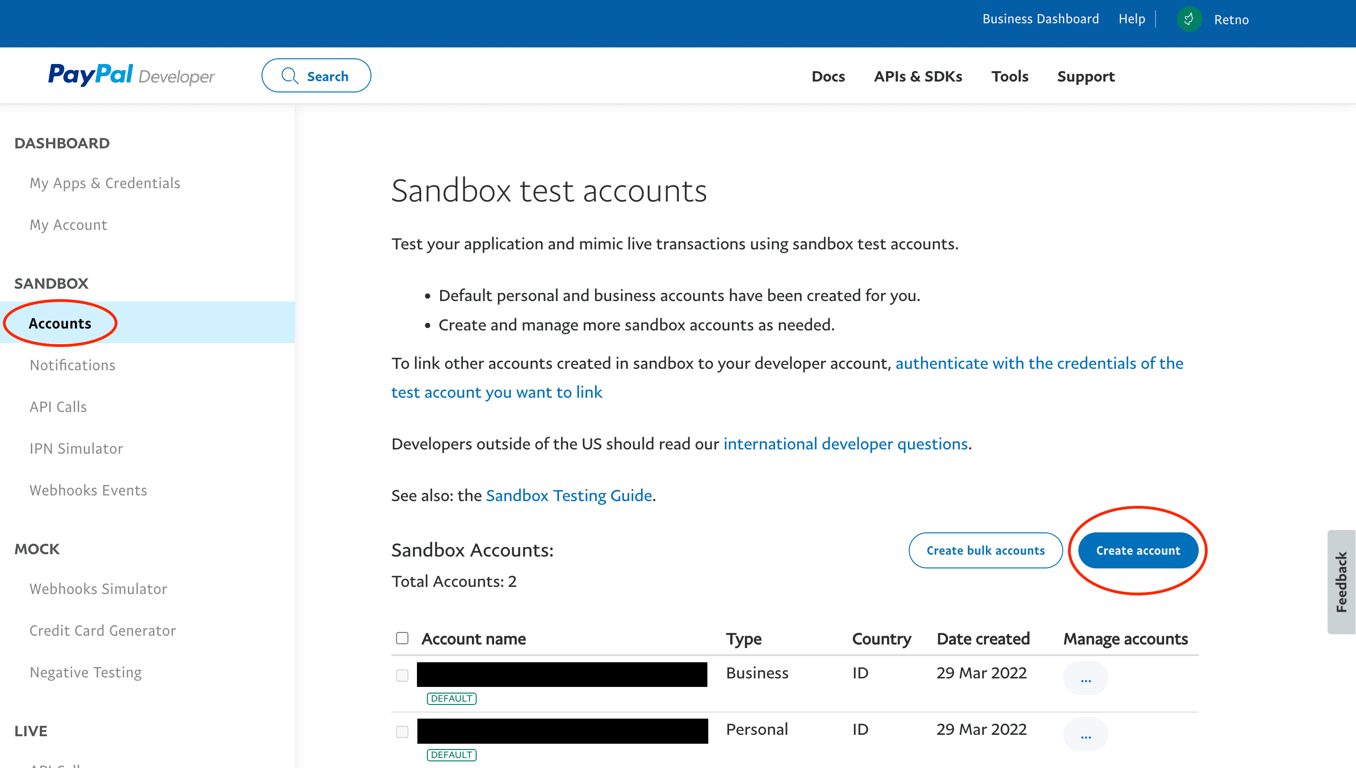Screen dimensions: 1356x768
Task: Toggle the select-all accounts checkbox
Action: [402, 638]
